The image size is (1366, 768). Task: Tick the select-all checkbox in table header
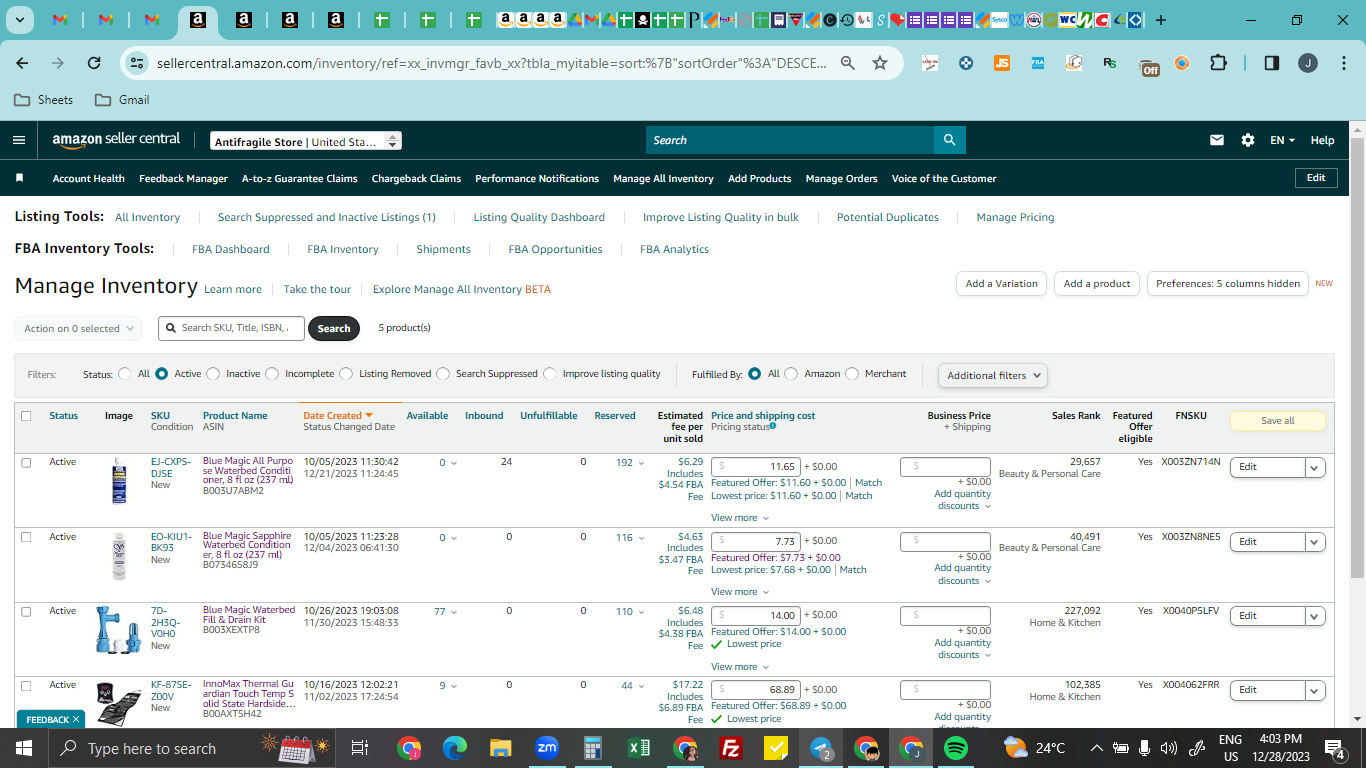tap(26, 416)
